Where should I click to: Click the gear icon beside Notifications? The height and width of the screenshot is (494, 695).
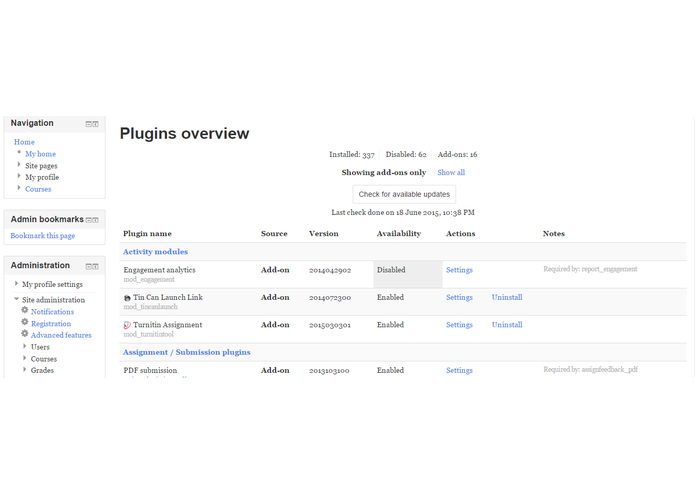click(x=25, y=310)
